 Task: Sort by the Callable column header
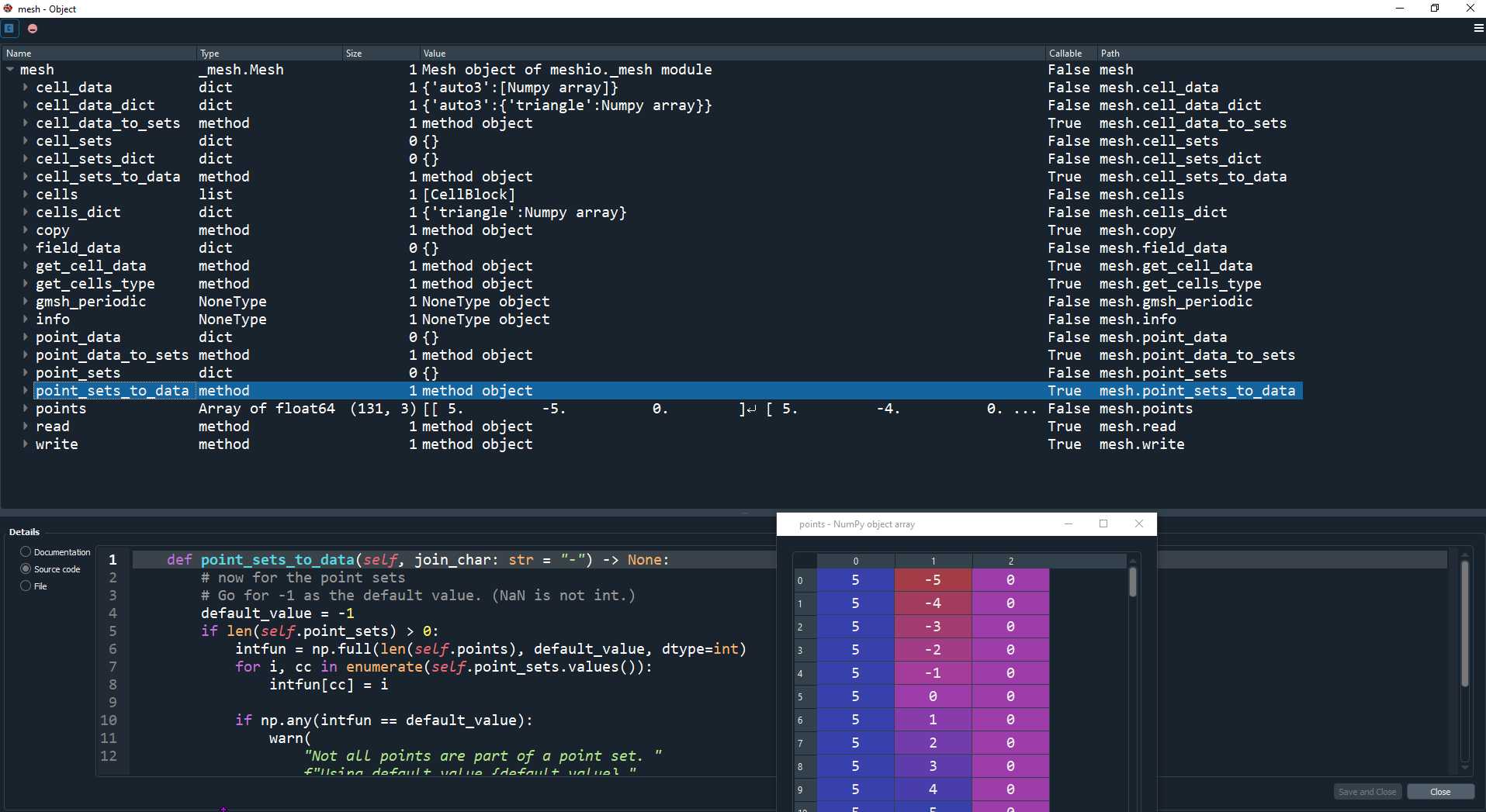pos(1070,54)
